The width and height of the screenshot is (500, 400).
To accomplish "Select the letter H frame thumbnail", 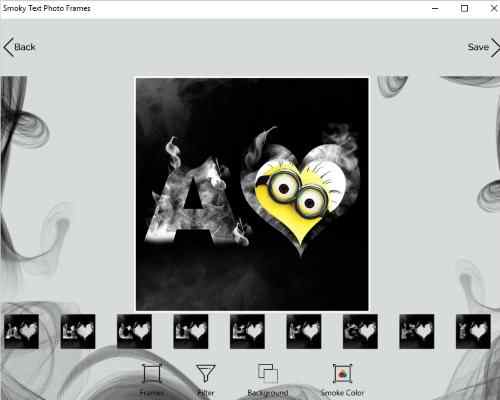I will click(417, 331).
